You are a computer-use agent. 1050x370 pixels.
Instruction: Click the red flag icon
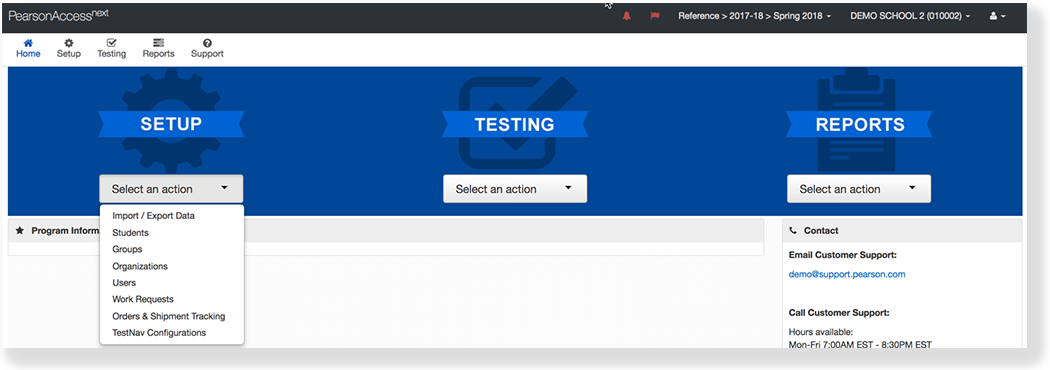pos(655,16)
